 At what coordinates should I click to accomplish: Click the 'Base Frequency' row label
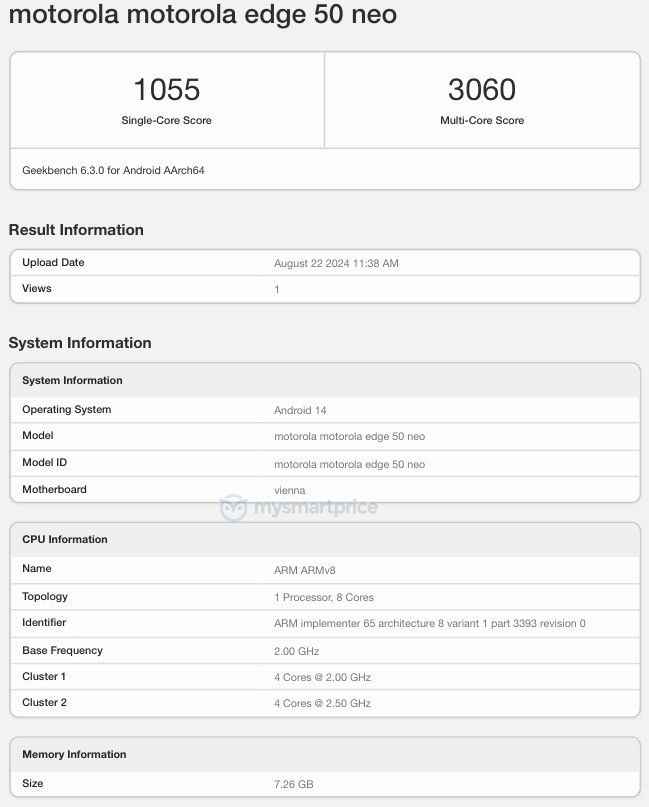(x=62, y=651)
